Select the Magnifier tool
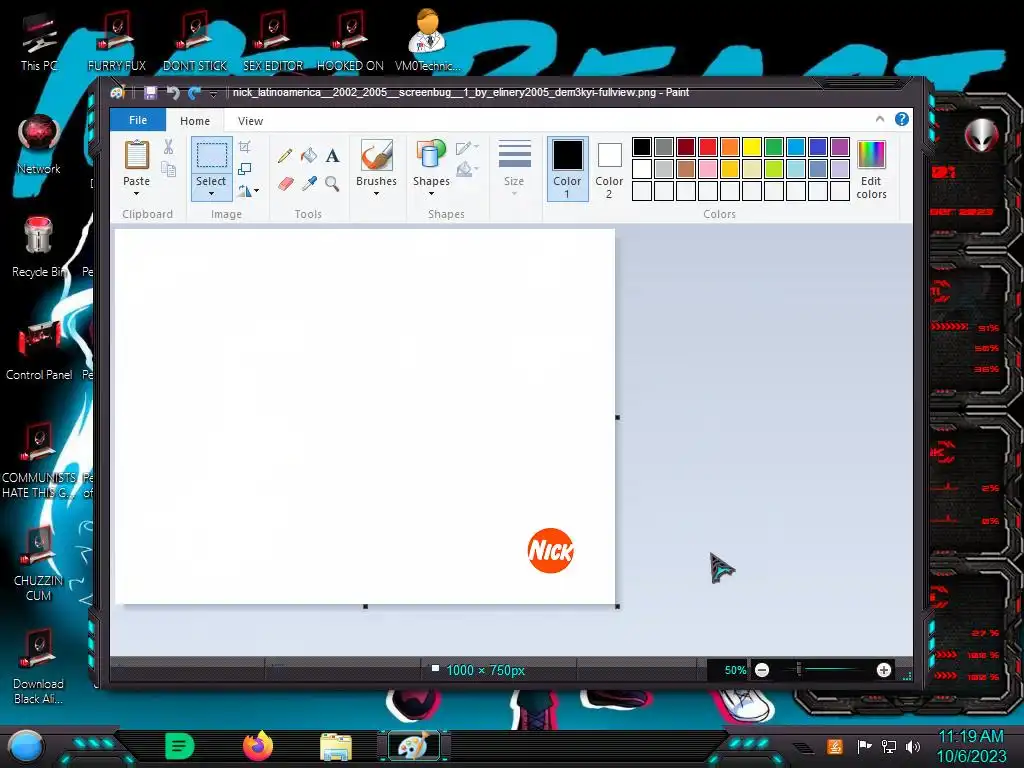The width and height of the screenshot is (1024, 768). pos(332,184)
